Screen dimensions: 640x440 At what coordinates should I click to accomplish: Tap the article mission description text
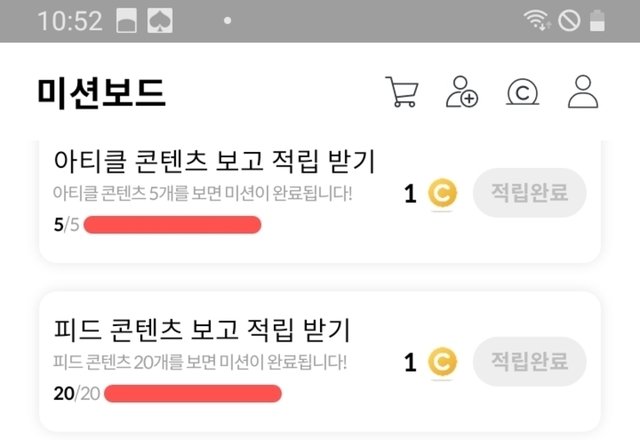point(202,192)
